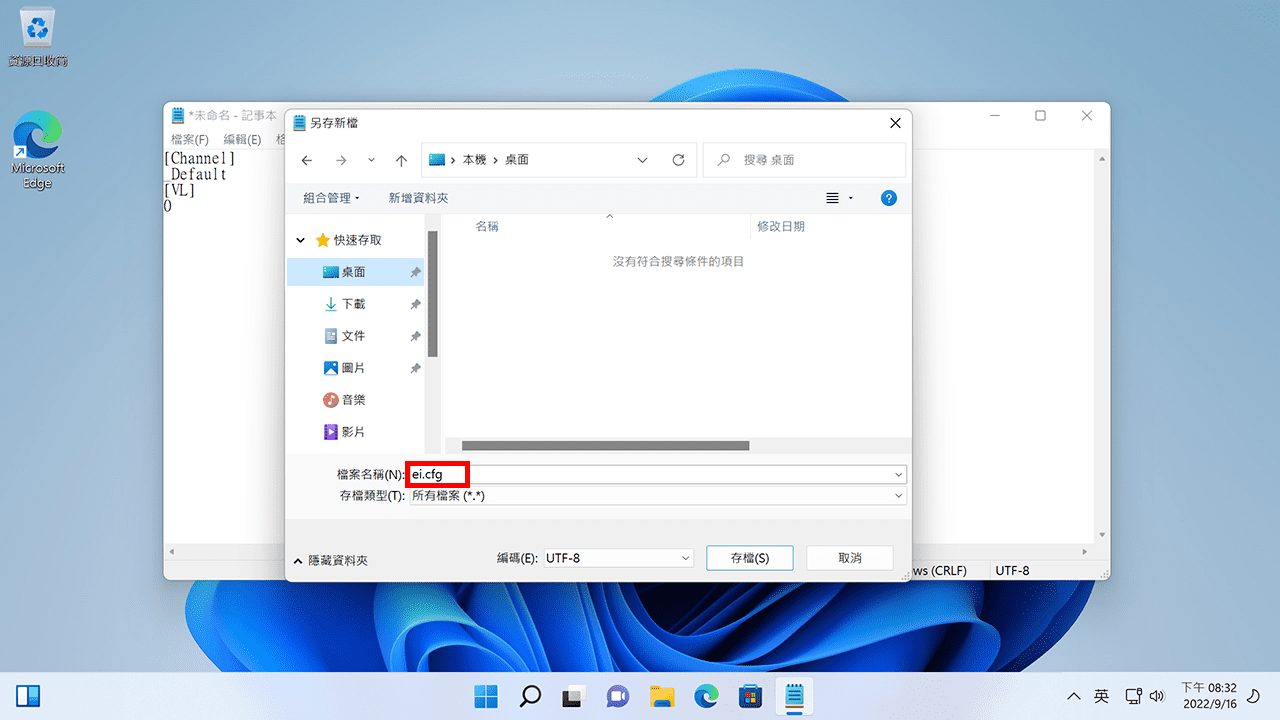The width and height of the screenshot is (1280, 720).
Task: Collapse the 快速存取 tree section
Action: point(300,241)
